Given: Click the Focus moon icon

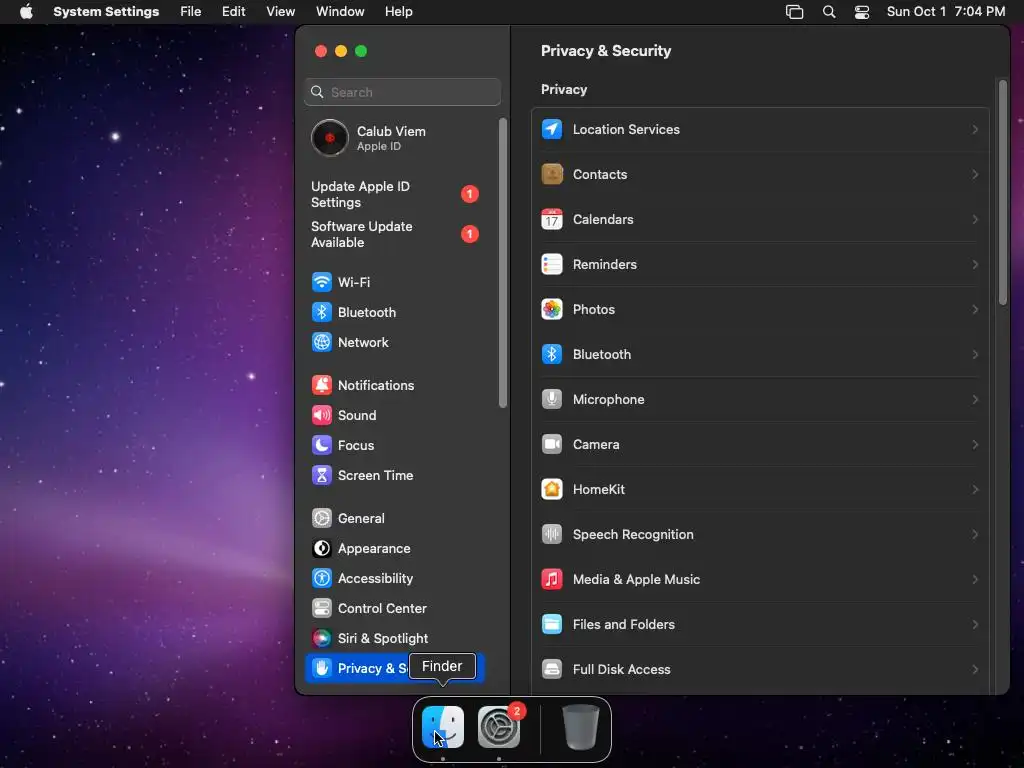Looking at the screenshot, I should point(321,445).
